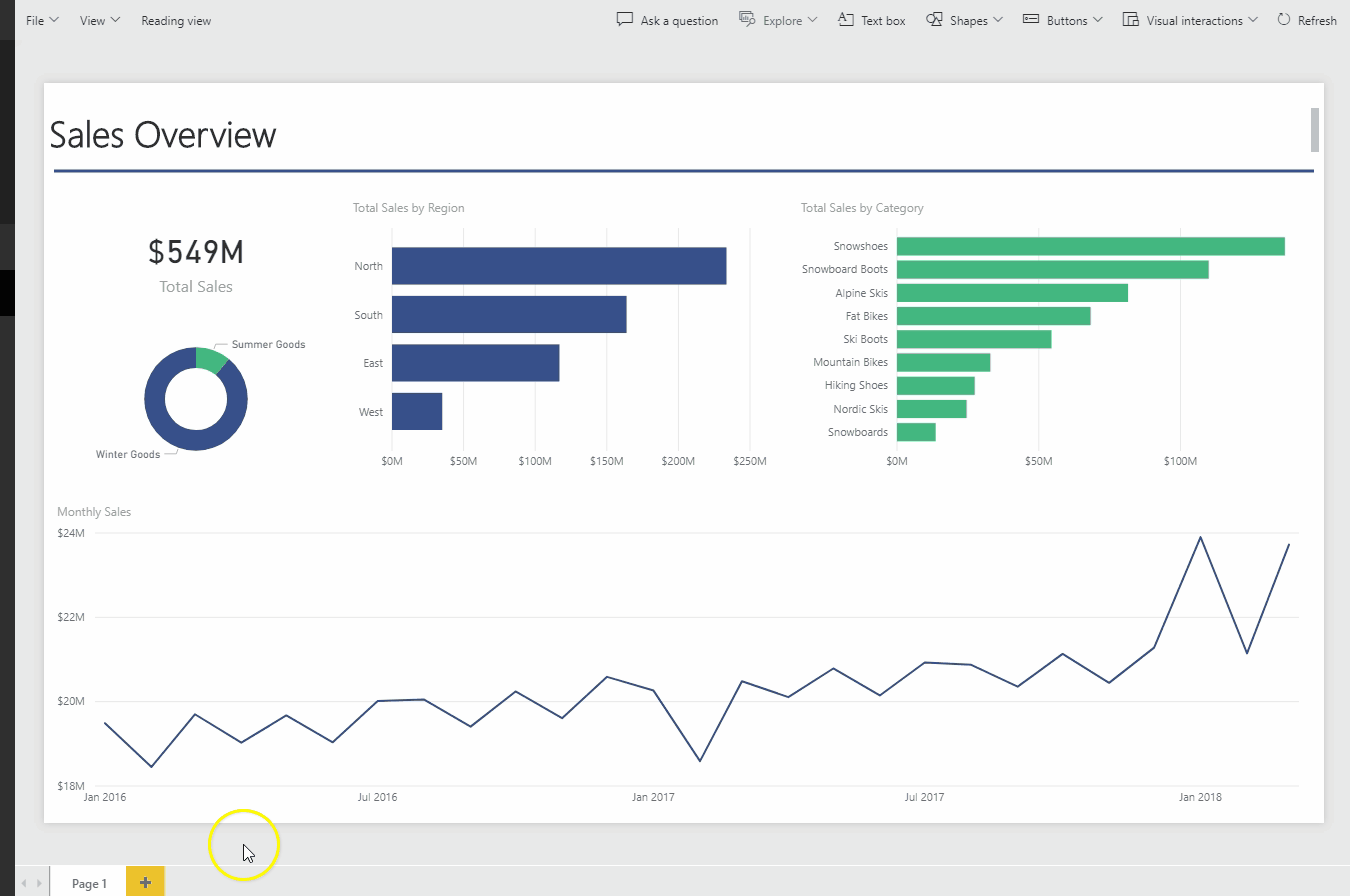
Task: Click the report's vertical scrollbar thumb
Action: point(1315,130)
